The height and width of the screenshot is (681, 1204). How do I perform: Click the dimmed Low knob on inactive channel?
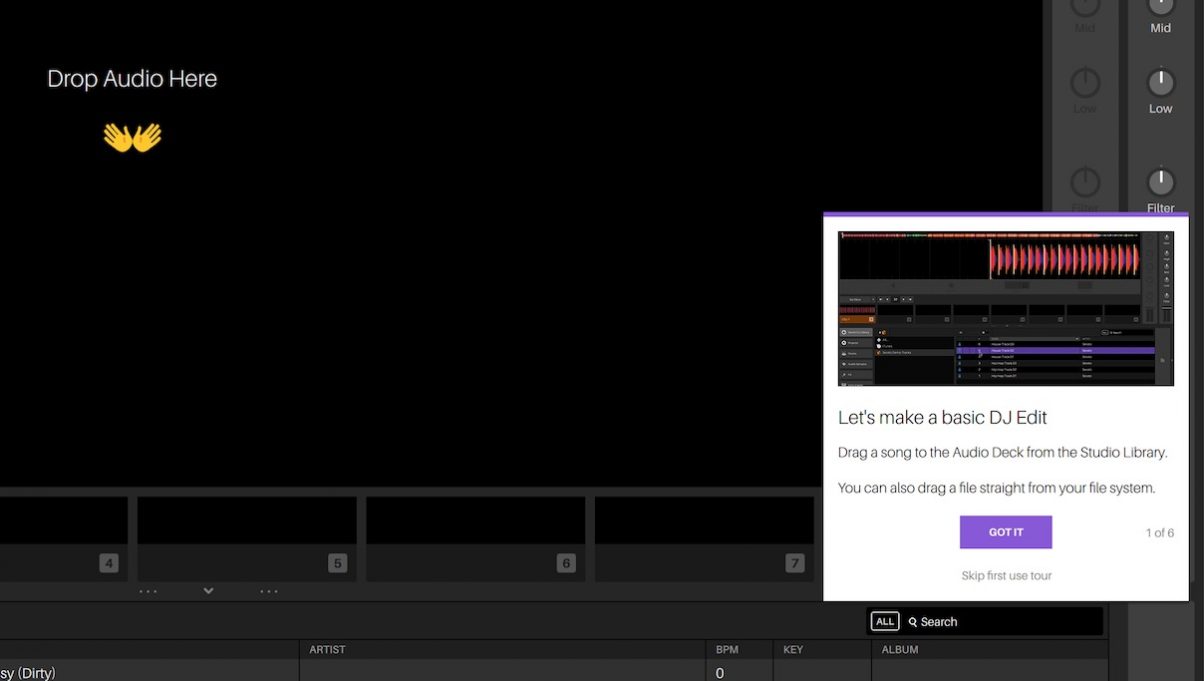pyautogui.click(x=1085, y=83)
